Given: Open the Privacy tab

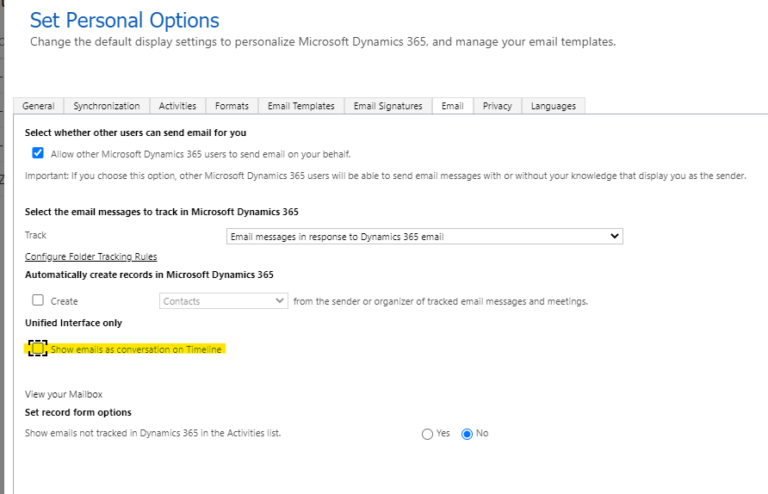Looking at the screenshot, I should [x=497, y=106].
